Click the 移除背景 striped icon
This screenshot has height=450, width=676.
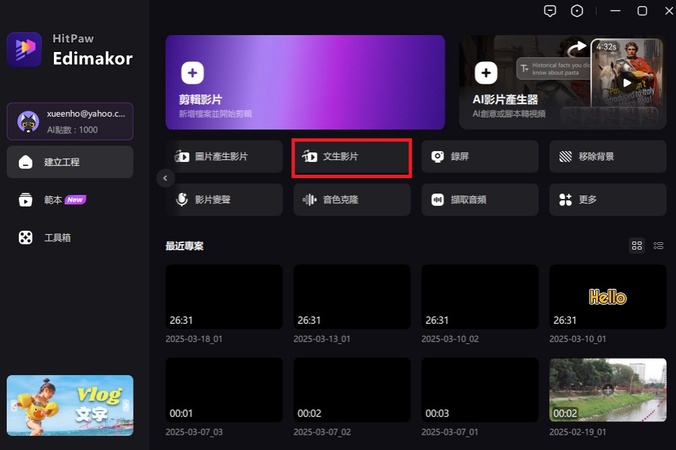point(565,156)
